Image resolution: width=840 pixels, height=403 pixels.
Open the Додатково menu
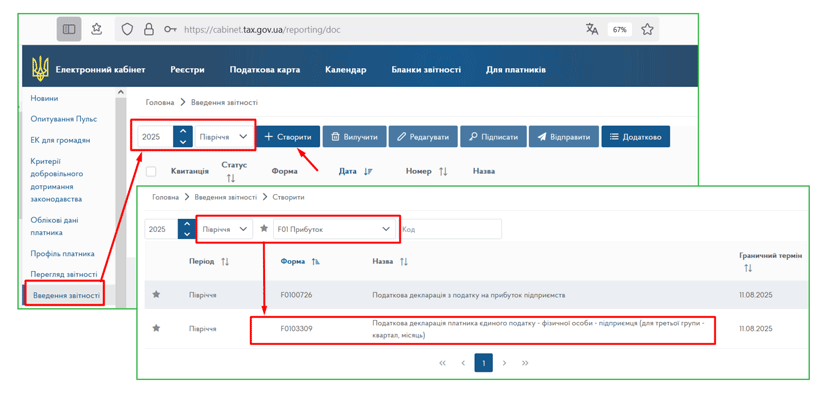(x=635, y=137)
